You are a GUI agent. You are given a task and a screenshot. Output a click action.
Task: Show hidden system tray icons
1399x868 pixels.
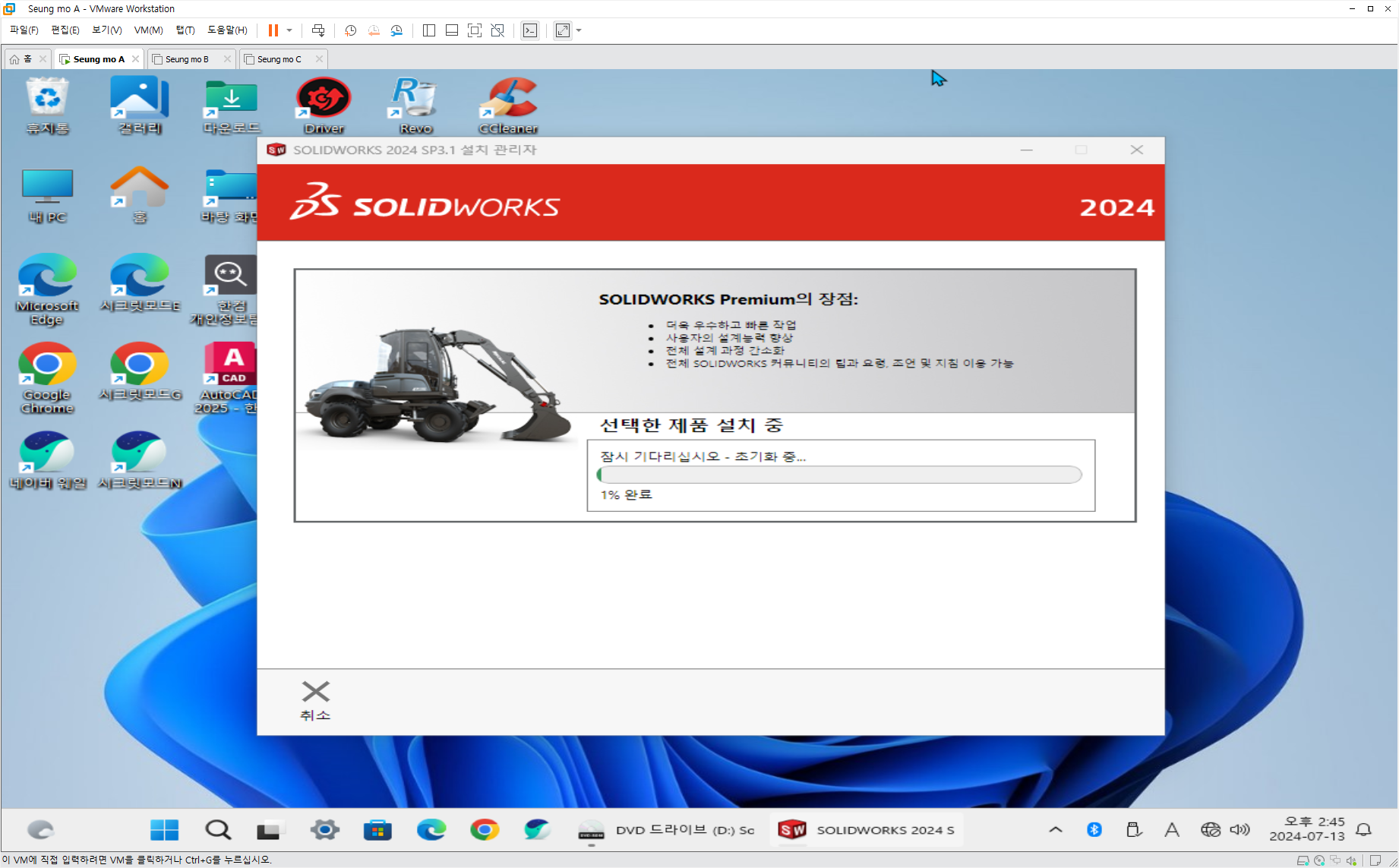(x=1056, y=830)
